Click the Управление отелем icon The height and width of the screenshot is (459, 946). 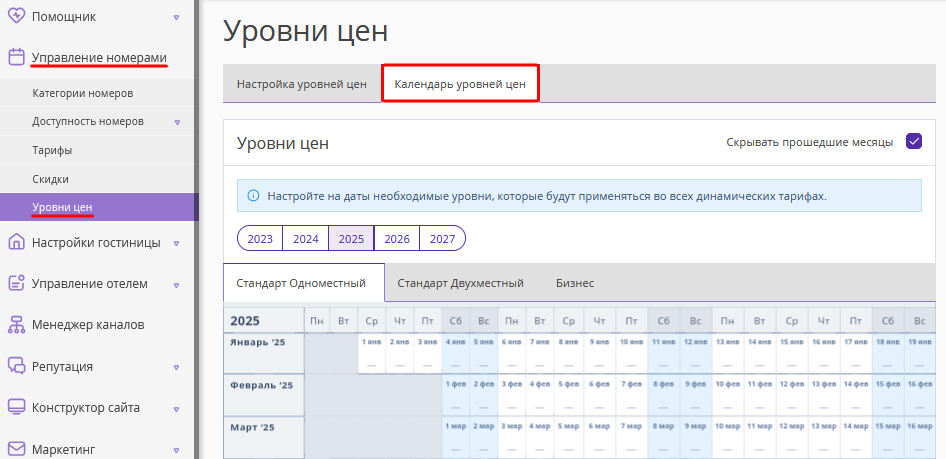pyautogui.click(x=16, y=283)
